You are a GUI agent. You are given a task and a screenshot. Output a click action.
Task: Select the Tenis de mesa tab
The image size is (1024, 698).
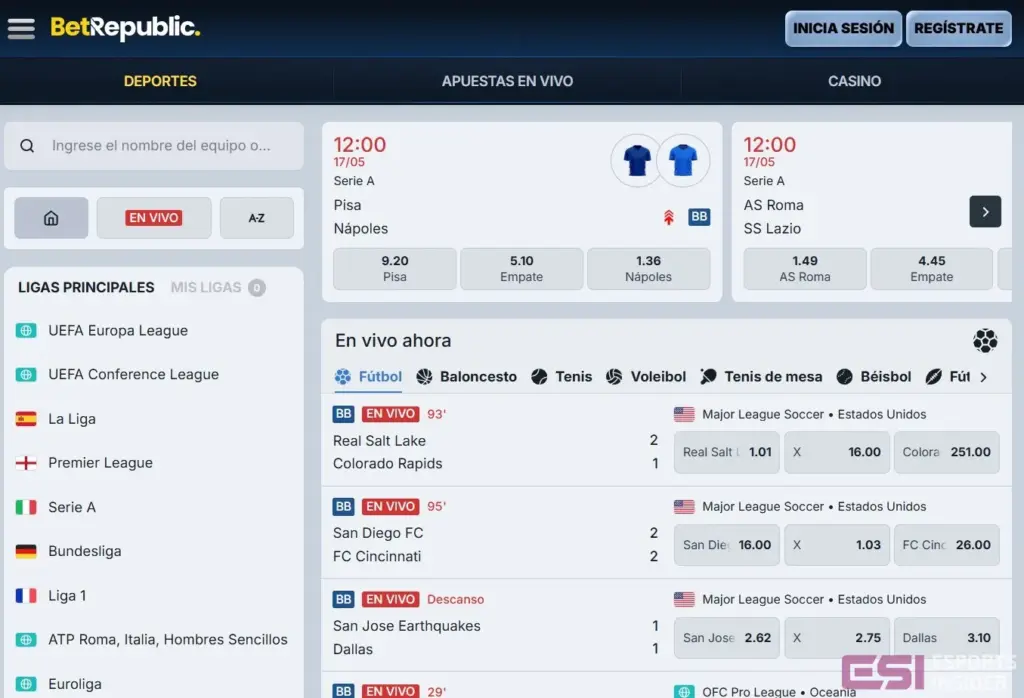(x=761, y=377)
